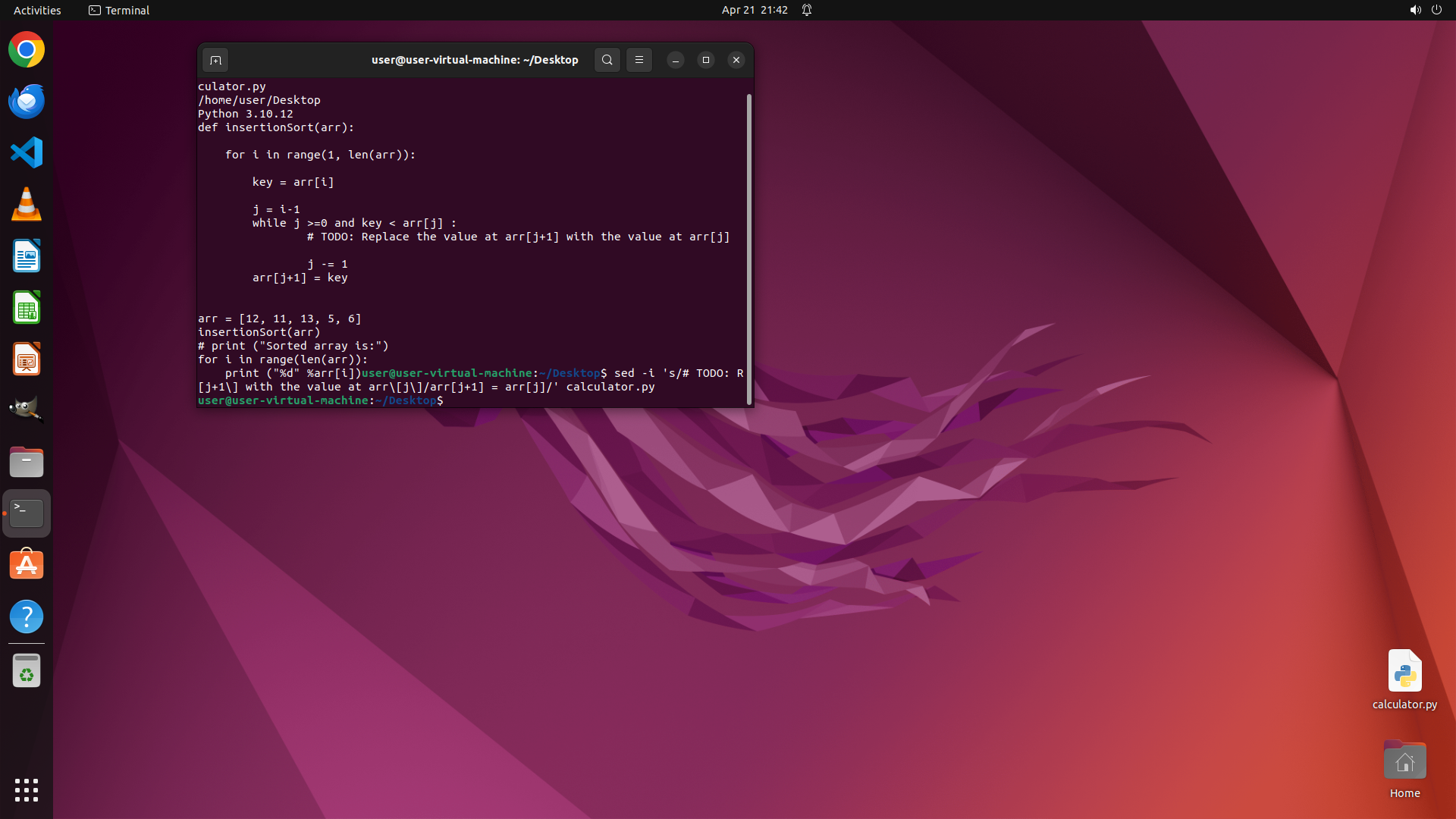Open the Terminal app menu in top bar

pos(119,10)
